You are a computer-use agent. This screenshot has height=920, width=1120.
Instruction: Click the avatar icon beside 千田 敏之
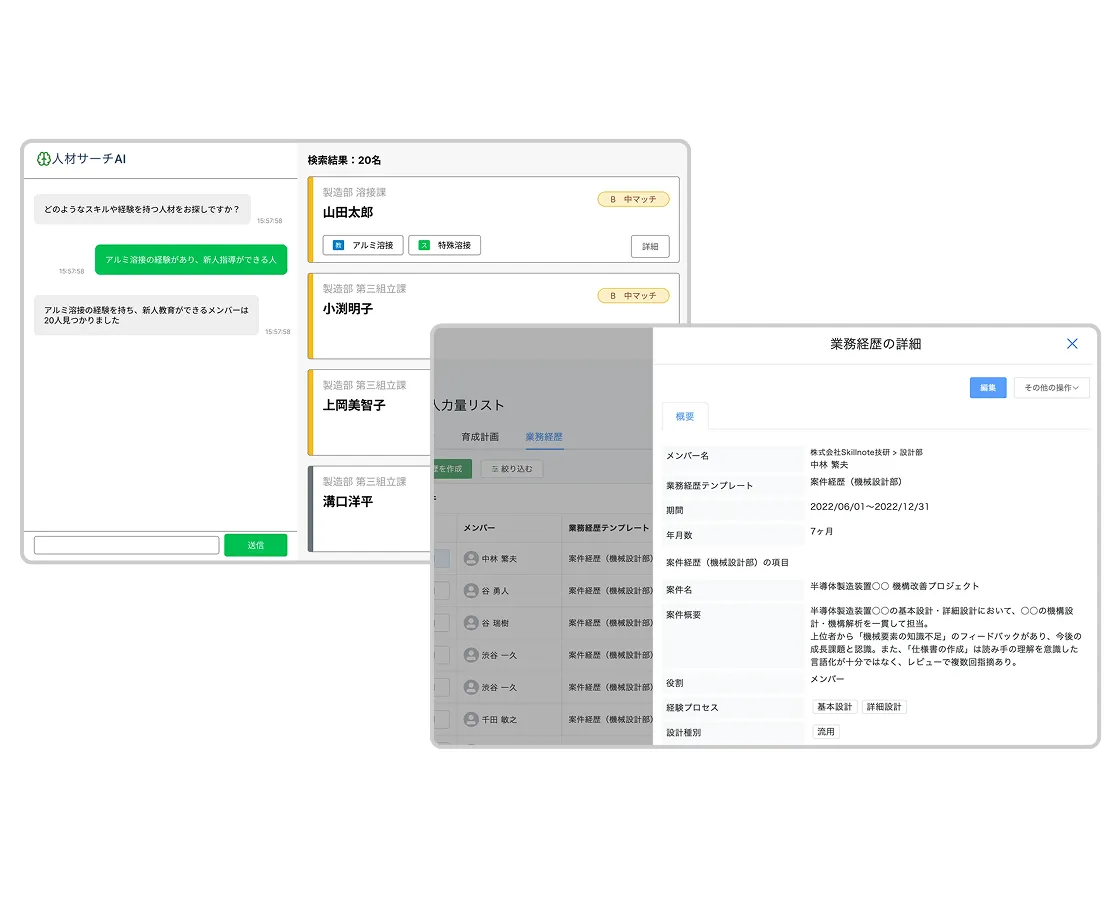point(471,719)
